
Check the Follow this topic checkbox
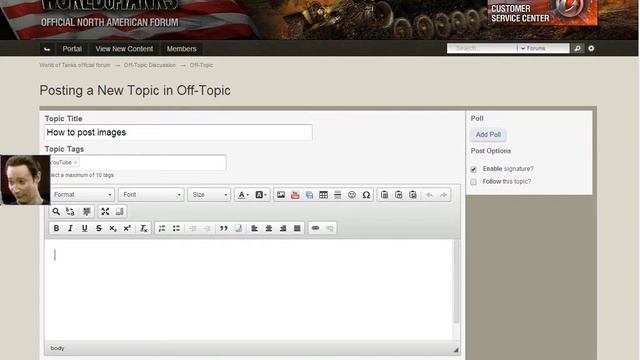pyautogui.click(x=473, y=182)
